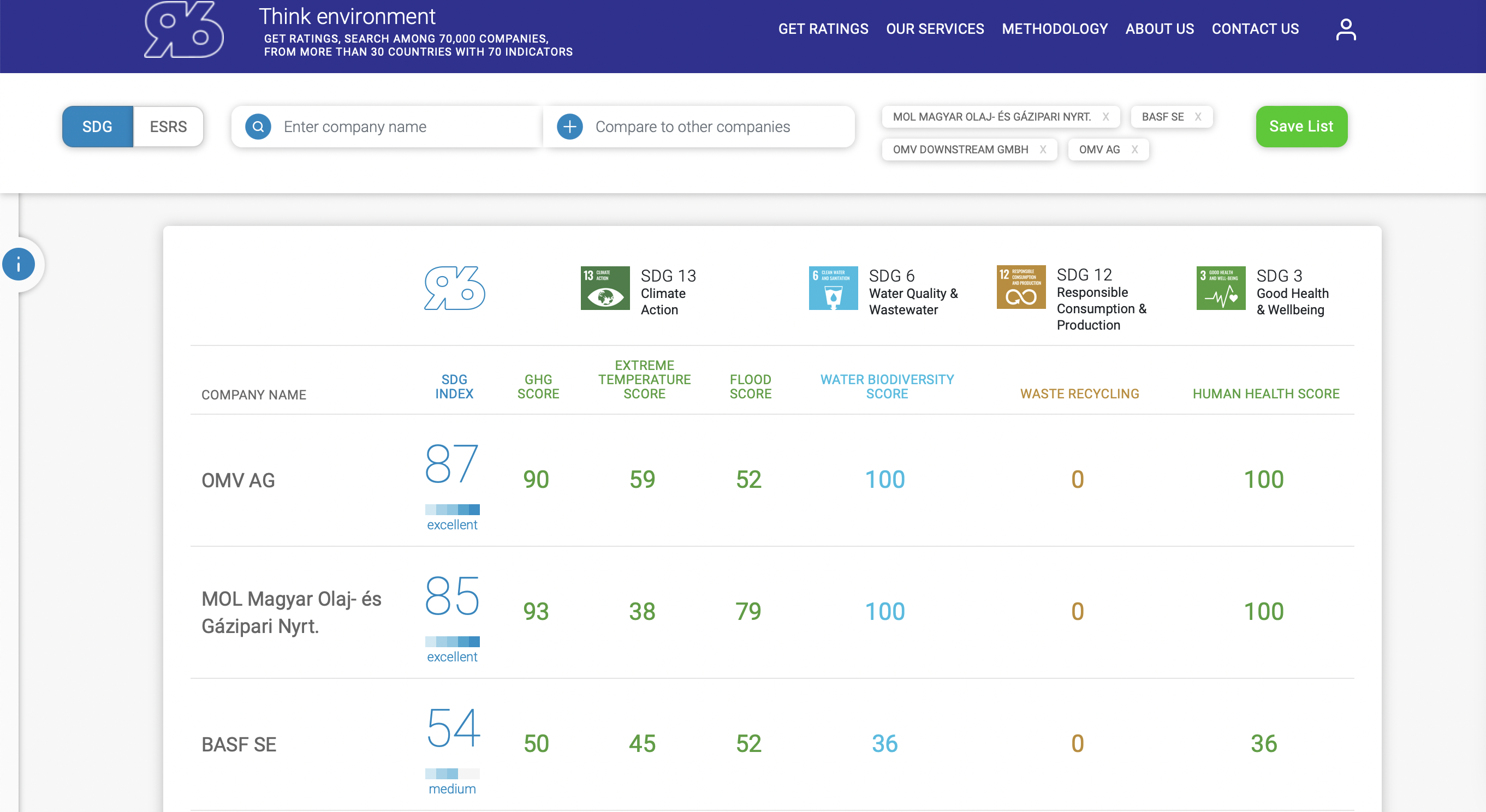The height and width of the screenshot is (812, 1486).
Task: Click the 'medium' rating label for BASF SE
Action: (451, 789)
